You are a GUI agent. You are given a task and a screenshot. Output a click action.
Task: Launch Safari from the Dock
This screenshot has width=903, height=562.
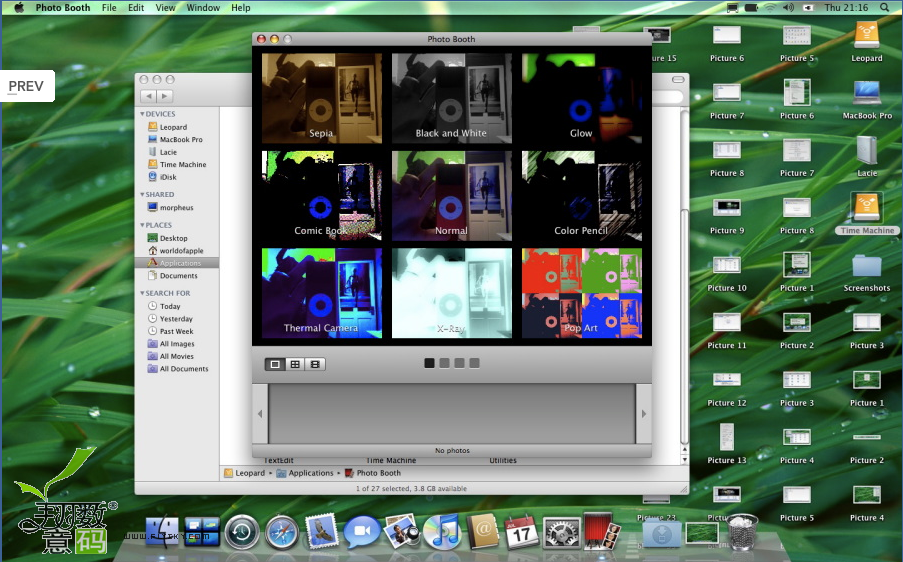pos(282,531)
